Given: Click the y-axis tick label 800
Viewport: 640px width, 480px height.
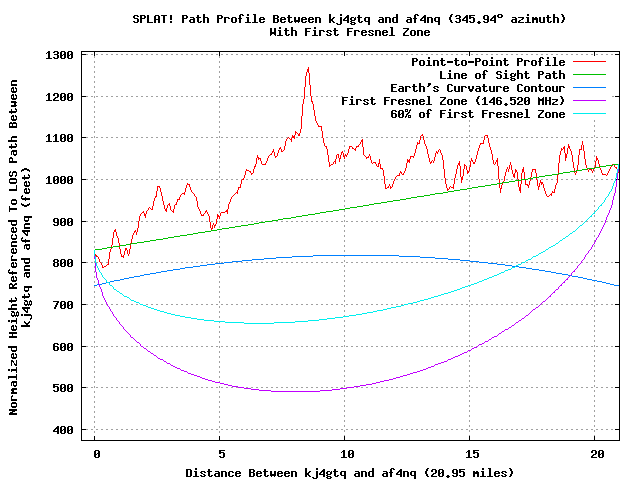Looking at the screenshot, I should (63, 263).
